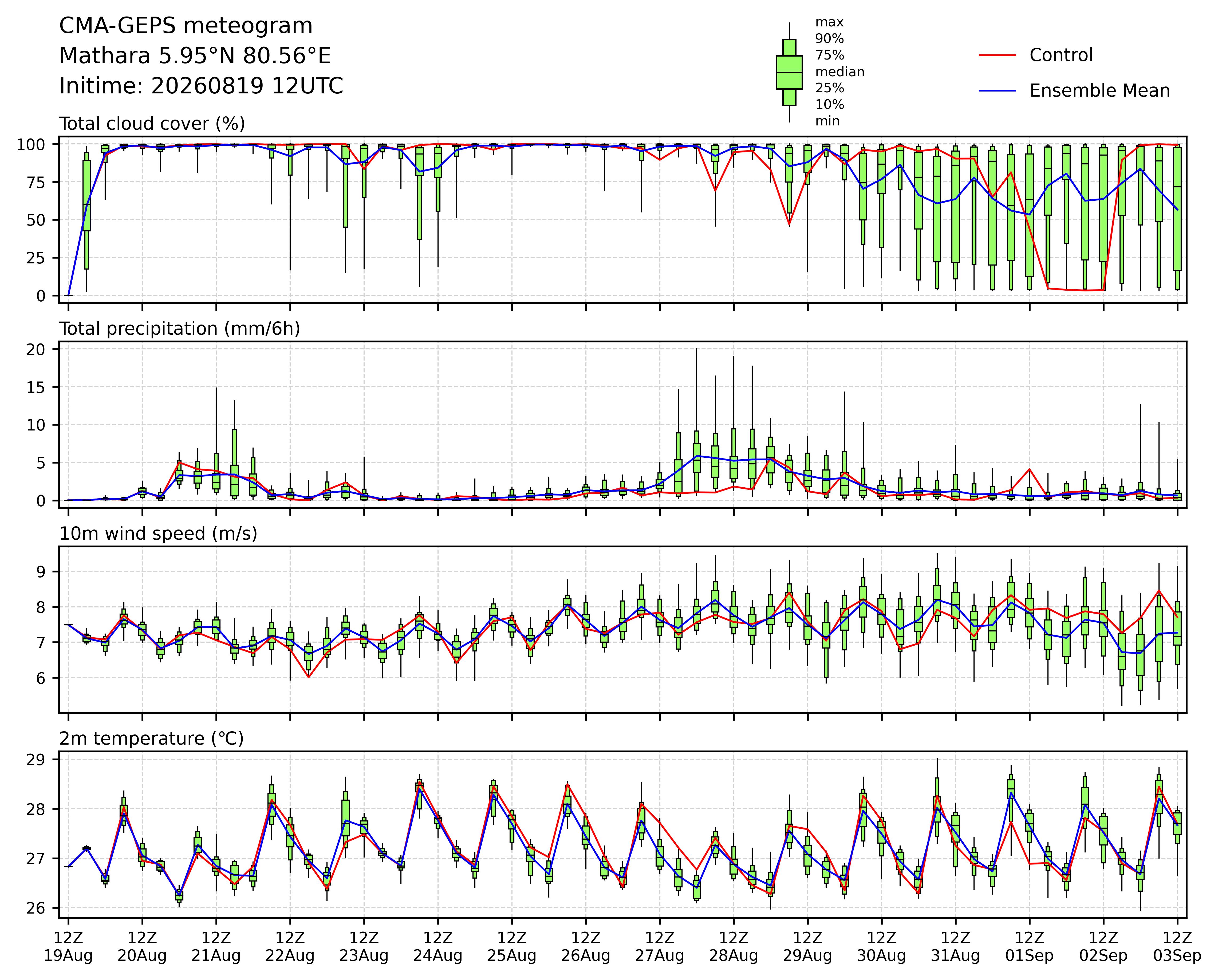Click the Initime 20260819 12UTC text
This screenshot has height=980, width=1218.
coord(201,86)
